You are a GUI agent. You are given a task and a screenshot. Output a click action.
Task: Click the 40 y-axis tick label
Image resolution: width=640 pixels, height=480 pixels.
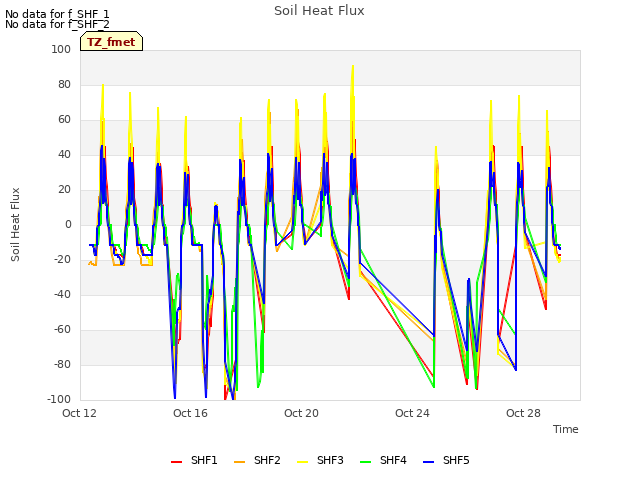coord(64,154)
